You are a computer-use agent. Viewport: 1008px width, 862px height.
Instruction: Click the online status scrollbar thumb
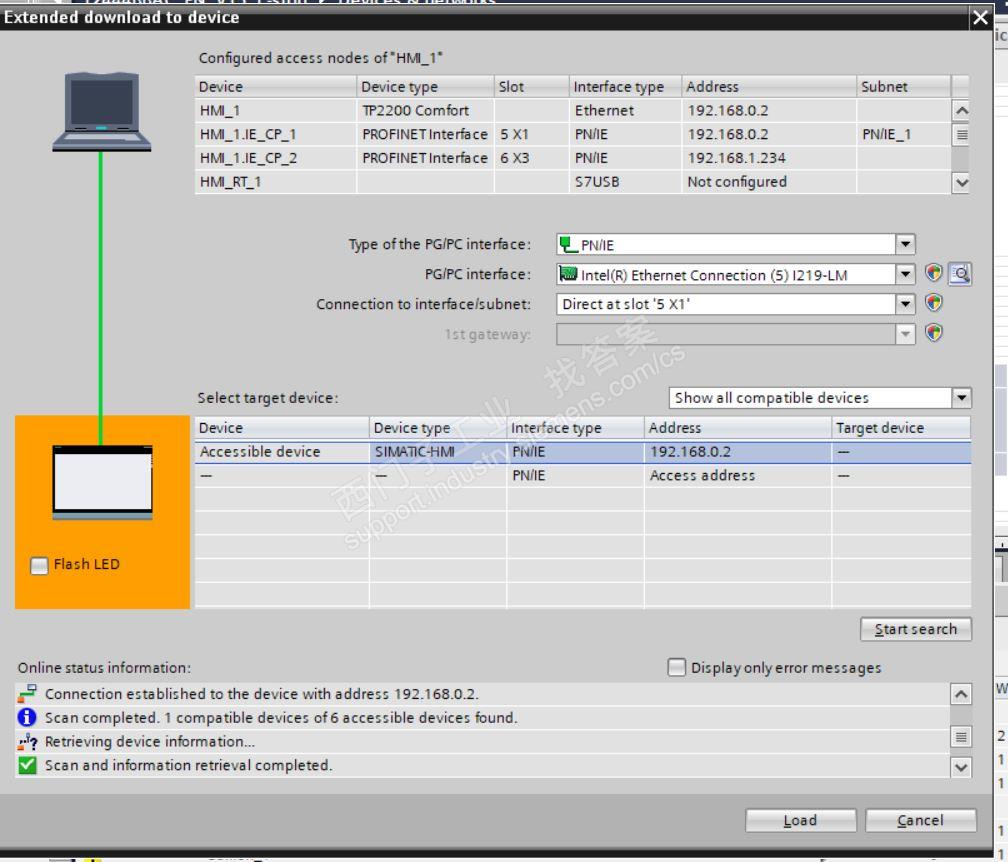click(960, 737)
